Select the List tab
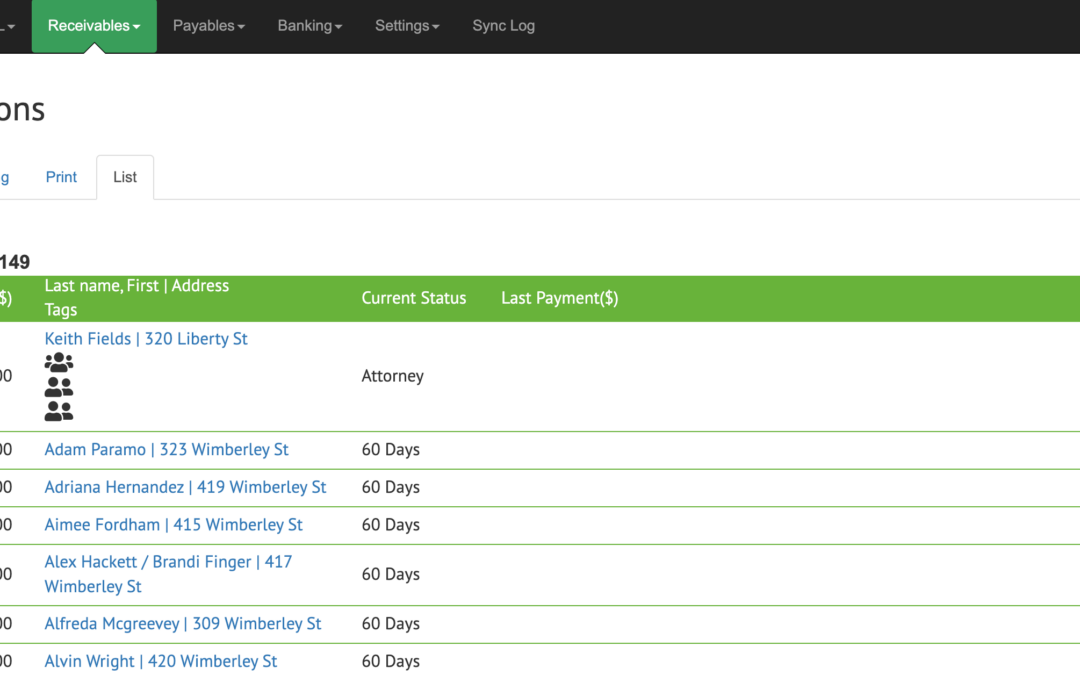 pyautogui.click(x=125, y=177)
